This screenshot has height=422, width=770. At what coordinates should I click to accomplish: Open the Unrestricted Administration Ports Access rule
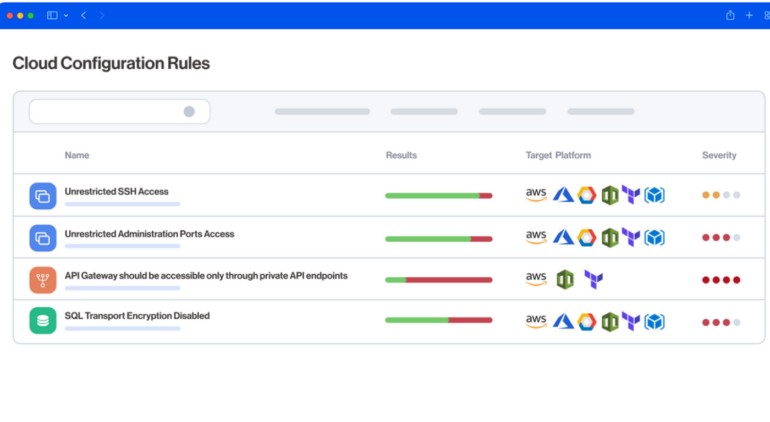pyautogui.click(x=149, y=234)
